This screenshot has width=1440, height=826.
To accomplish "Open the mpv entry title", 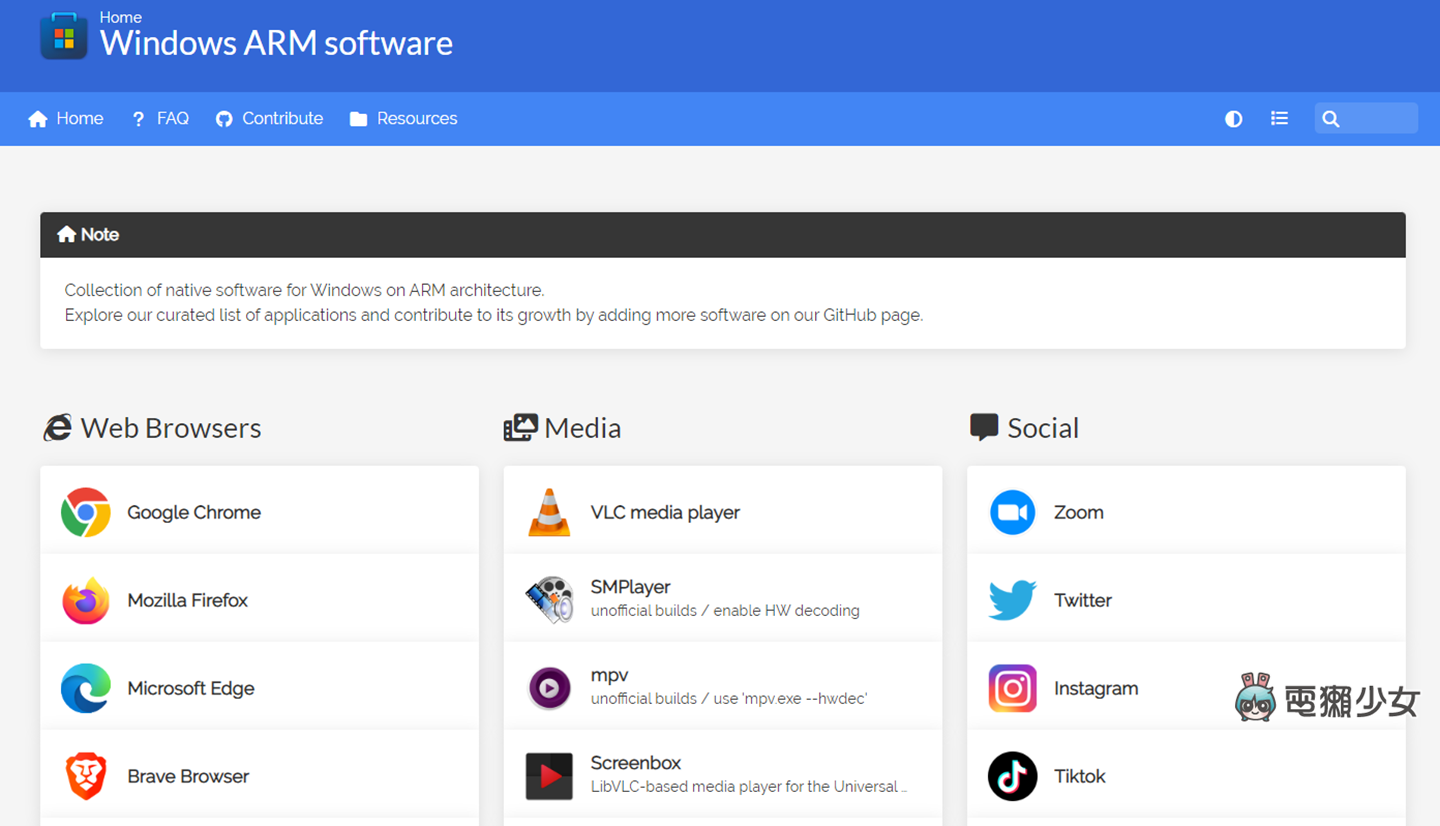I will pyautogui.click(x=609, y=675).
